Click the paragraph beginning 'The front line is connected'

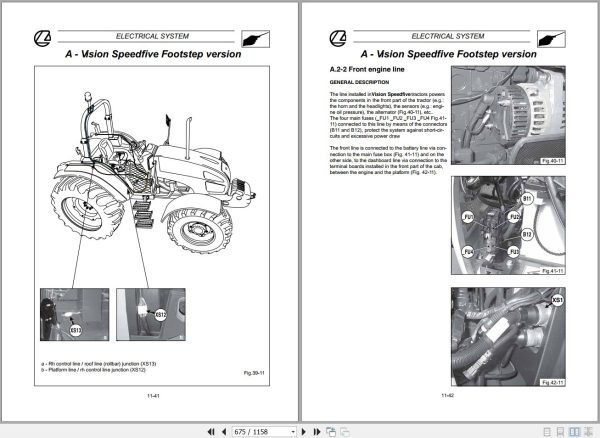[388, 160]
